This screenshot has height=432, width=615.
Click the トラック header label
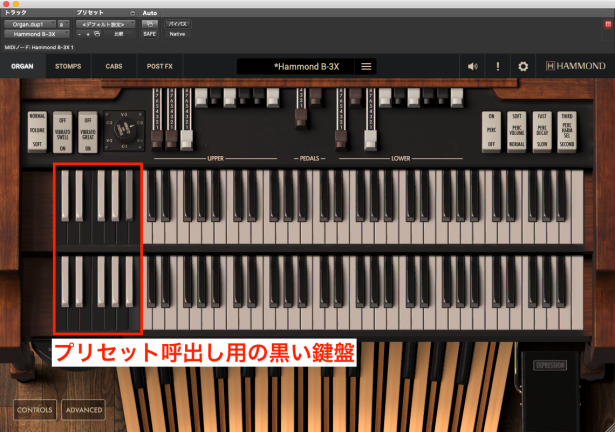15,13
